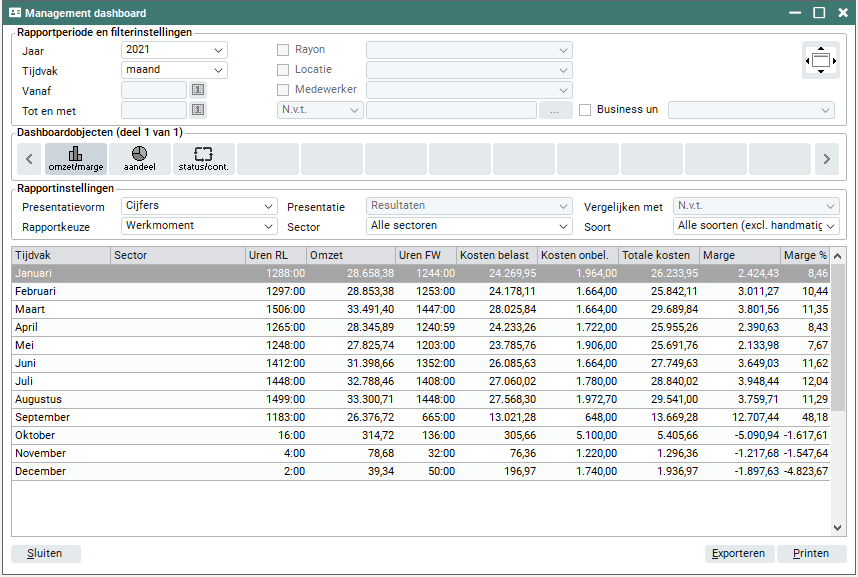The width and height of the screenshot is (858, 577).
Task: Click the Marge column header
Action: [739, 255]
